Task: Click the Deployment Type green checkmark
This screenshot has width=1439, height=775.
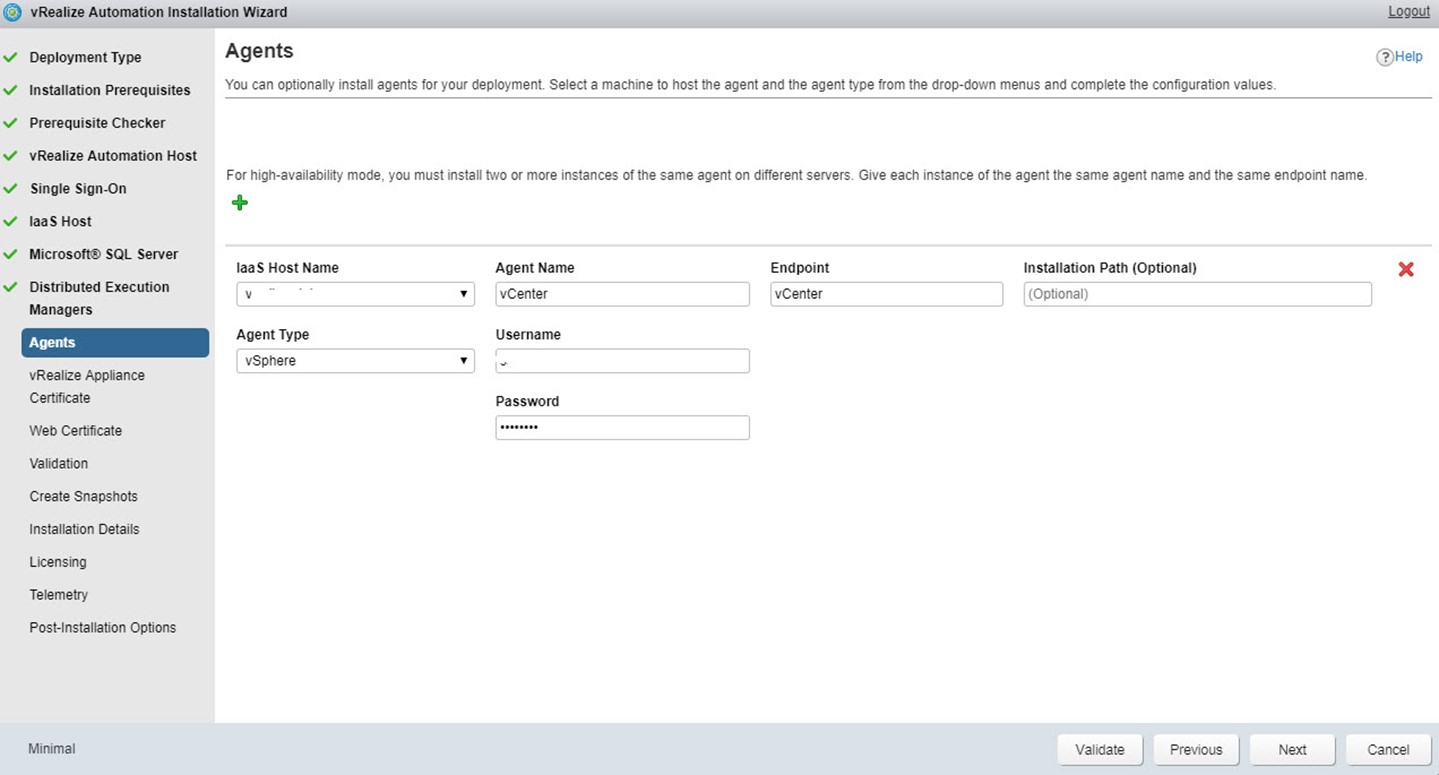Action: pyautogui.click(x=11, y=57)
